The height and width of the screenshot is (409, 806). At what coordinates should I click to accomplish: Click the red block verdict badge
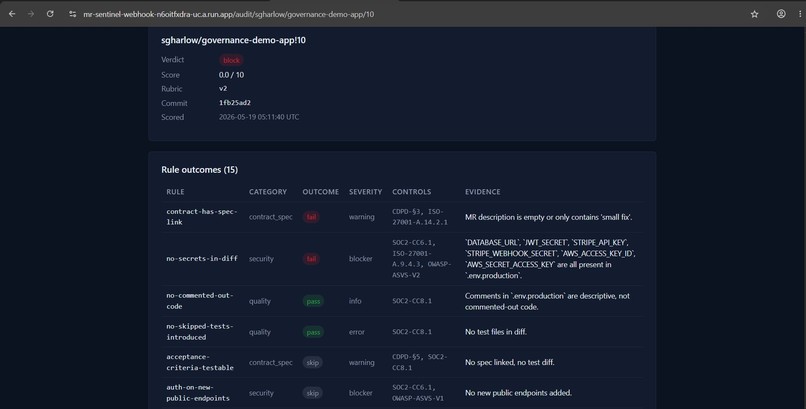pos(231,60)
